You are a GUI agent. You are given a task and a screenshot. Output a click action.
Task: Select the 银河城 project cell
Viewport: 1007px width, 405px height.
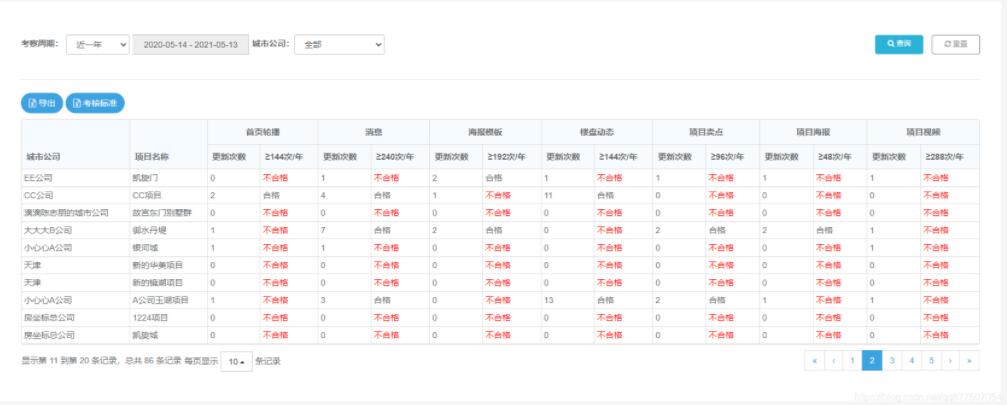point(168,248)
